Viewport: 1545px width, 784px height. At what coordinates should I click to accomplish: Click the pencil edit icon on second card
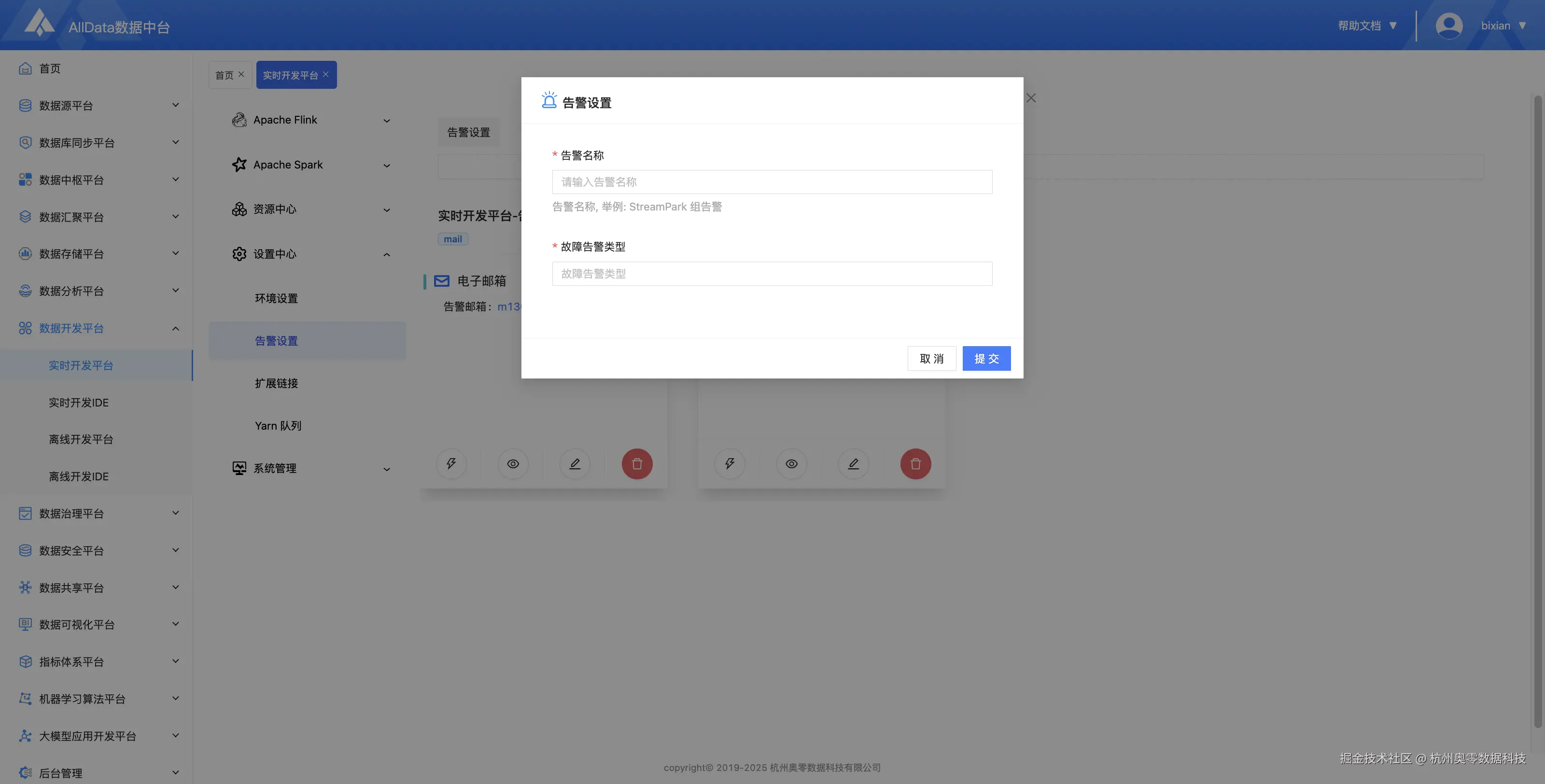pos(854,463)
